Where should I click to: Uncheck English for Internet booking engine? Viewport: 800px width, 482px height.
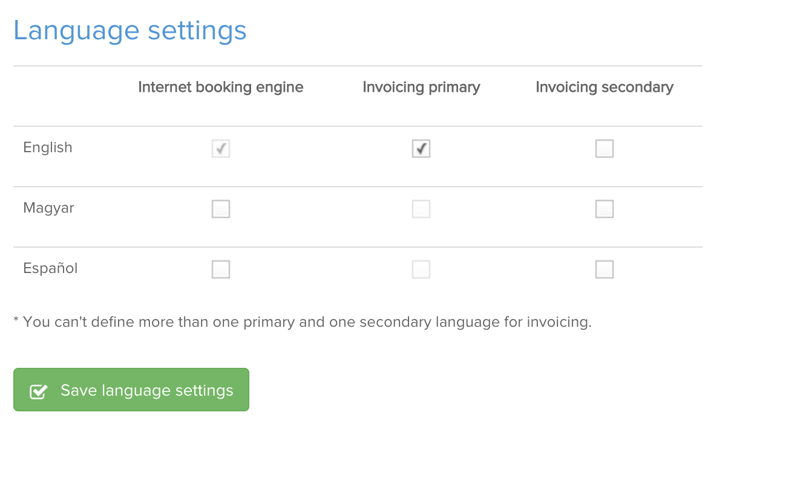click(x=221, y=148)
